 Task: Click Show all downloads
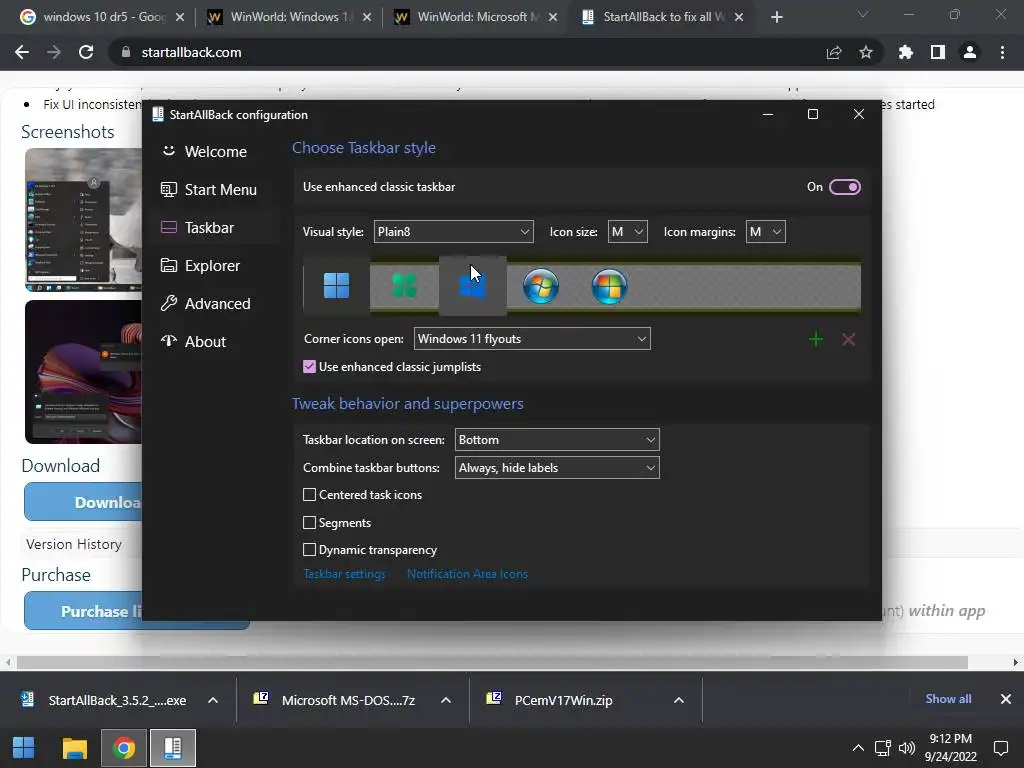(948, 699)
